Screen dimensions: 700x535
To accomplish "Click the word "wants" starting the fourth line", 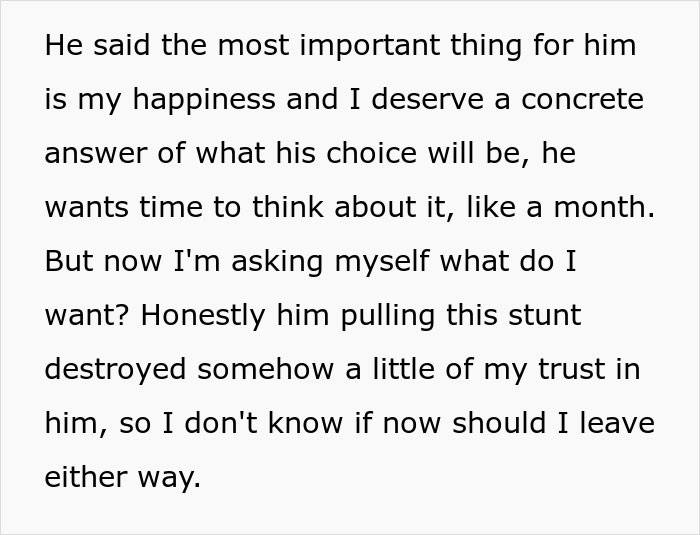I will 85,210.
